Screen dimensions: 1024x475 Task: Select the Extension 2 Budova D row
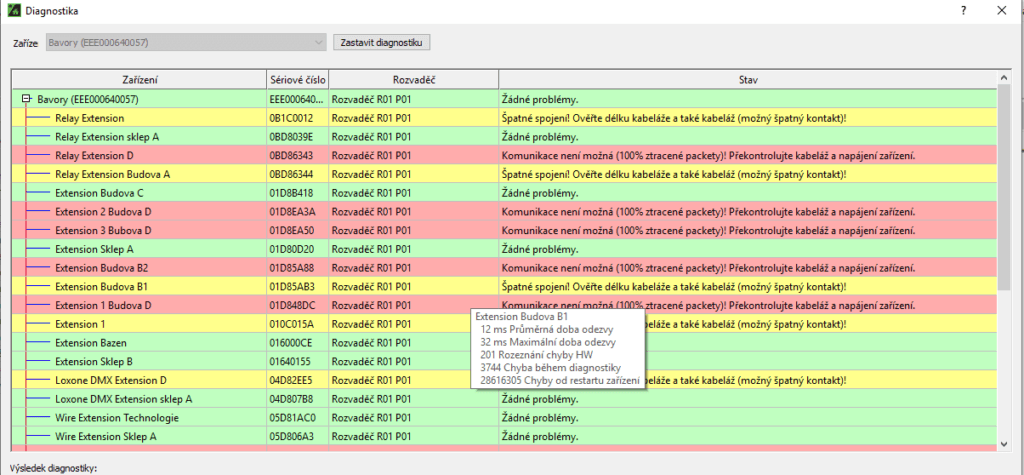[x=505, y=212]
